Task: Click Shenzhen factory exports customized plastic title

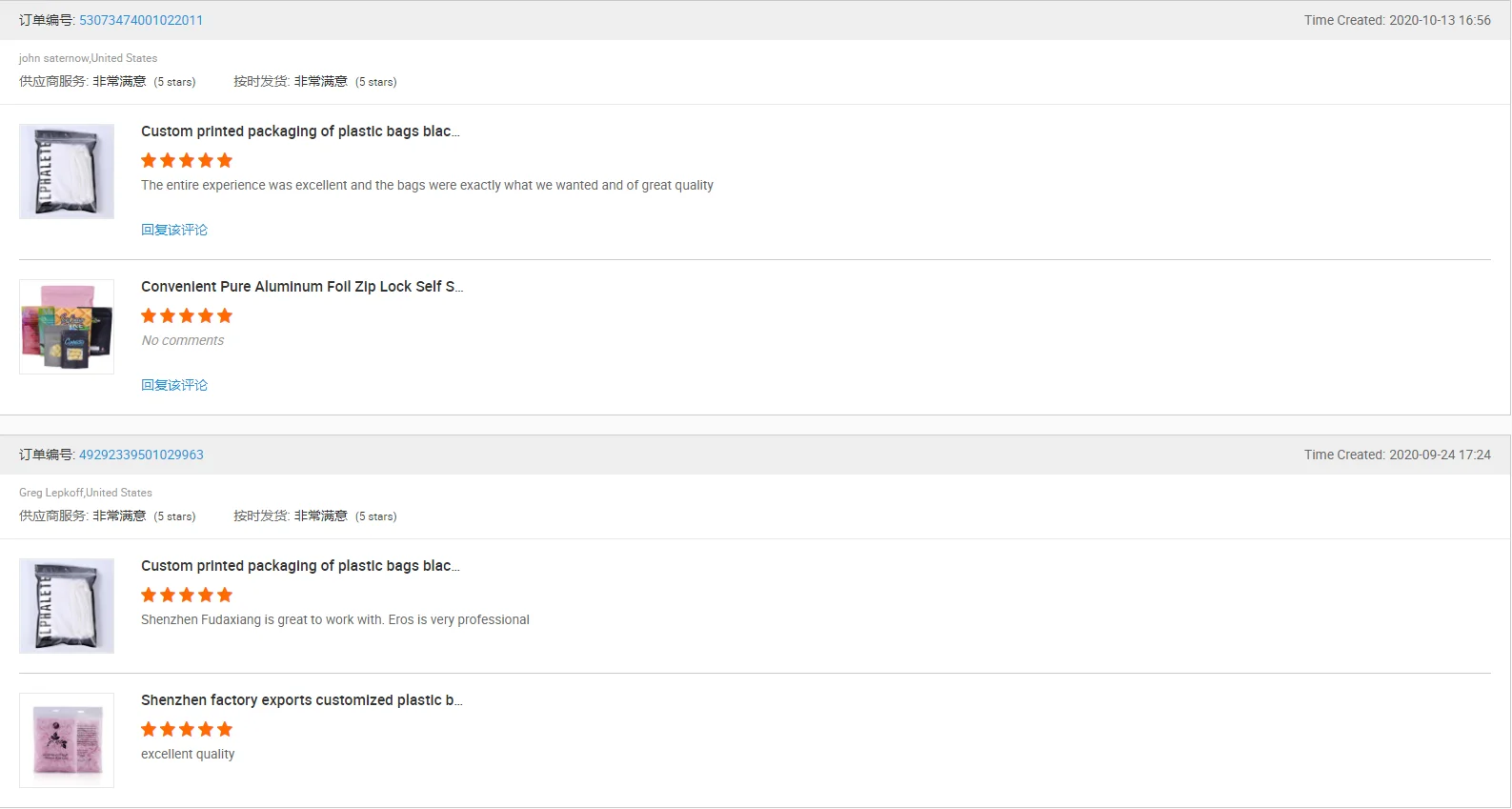Action: 302,700
